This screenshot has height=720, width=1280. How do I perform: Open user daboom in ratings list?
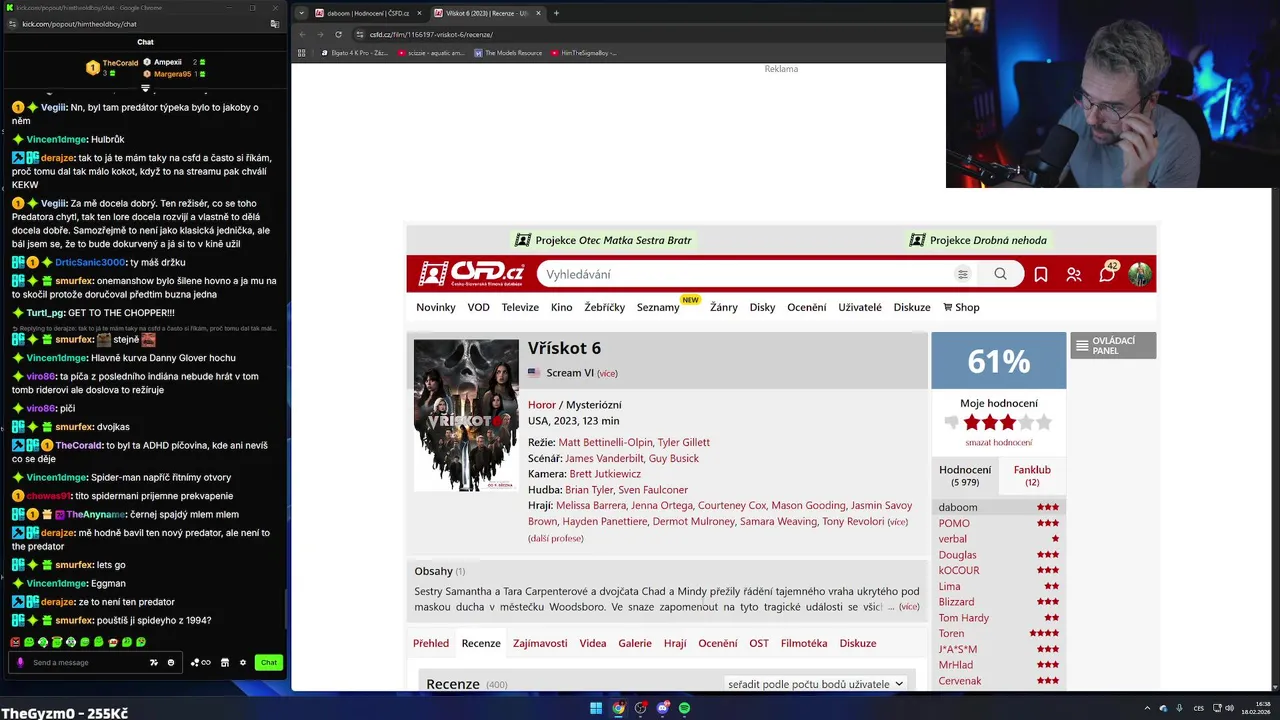(x=958, y=507)
